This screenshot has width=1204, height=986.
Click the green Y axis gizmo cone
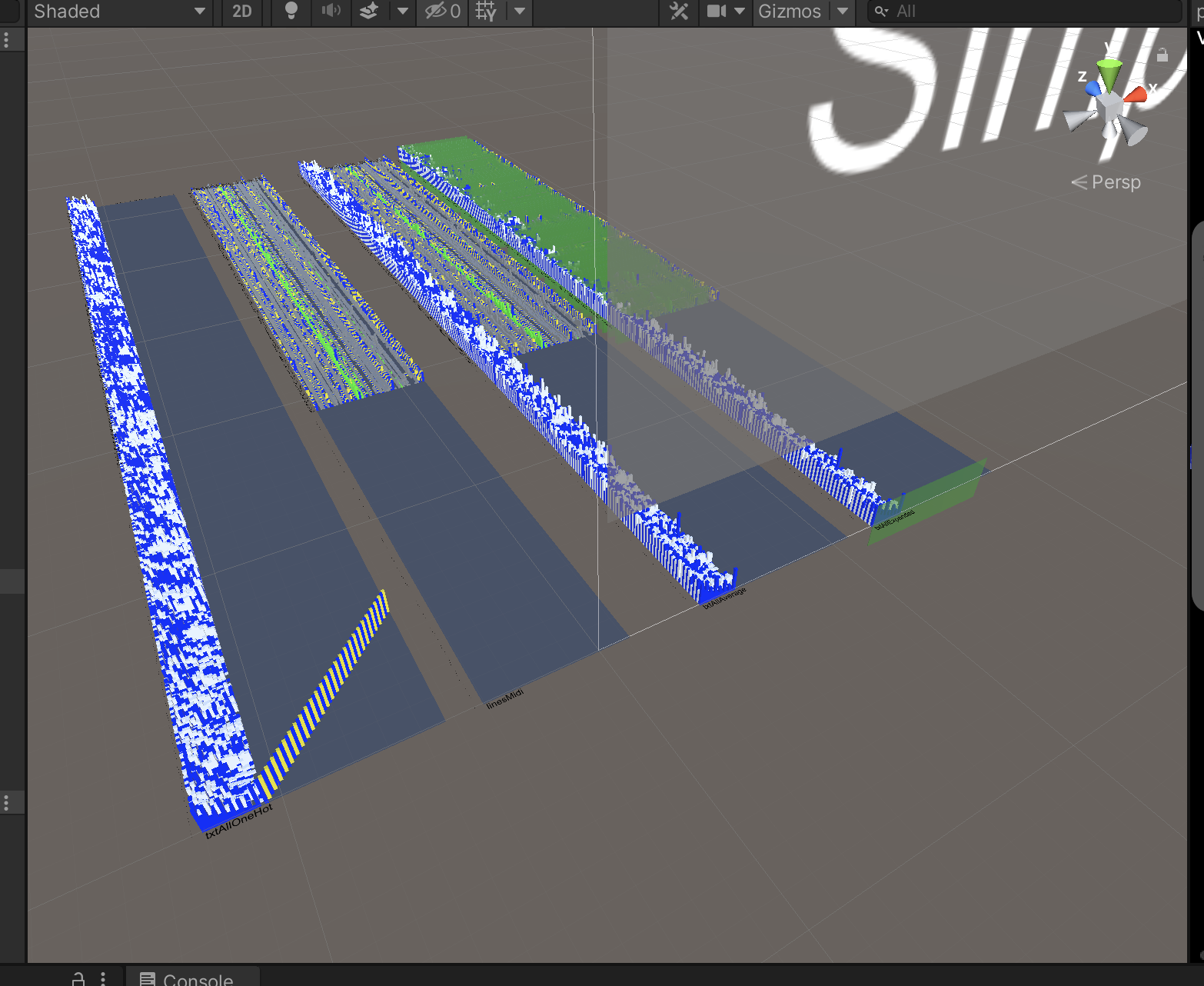[1109, 72]
